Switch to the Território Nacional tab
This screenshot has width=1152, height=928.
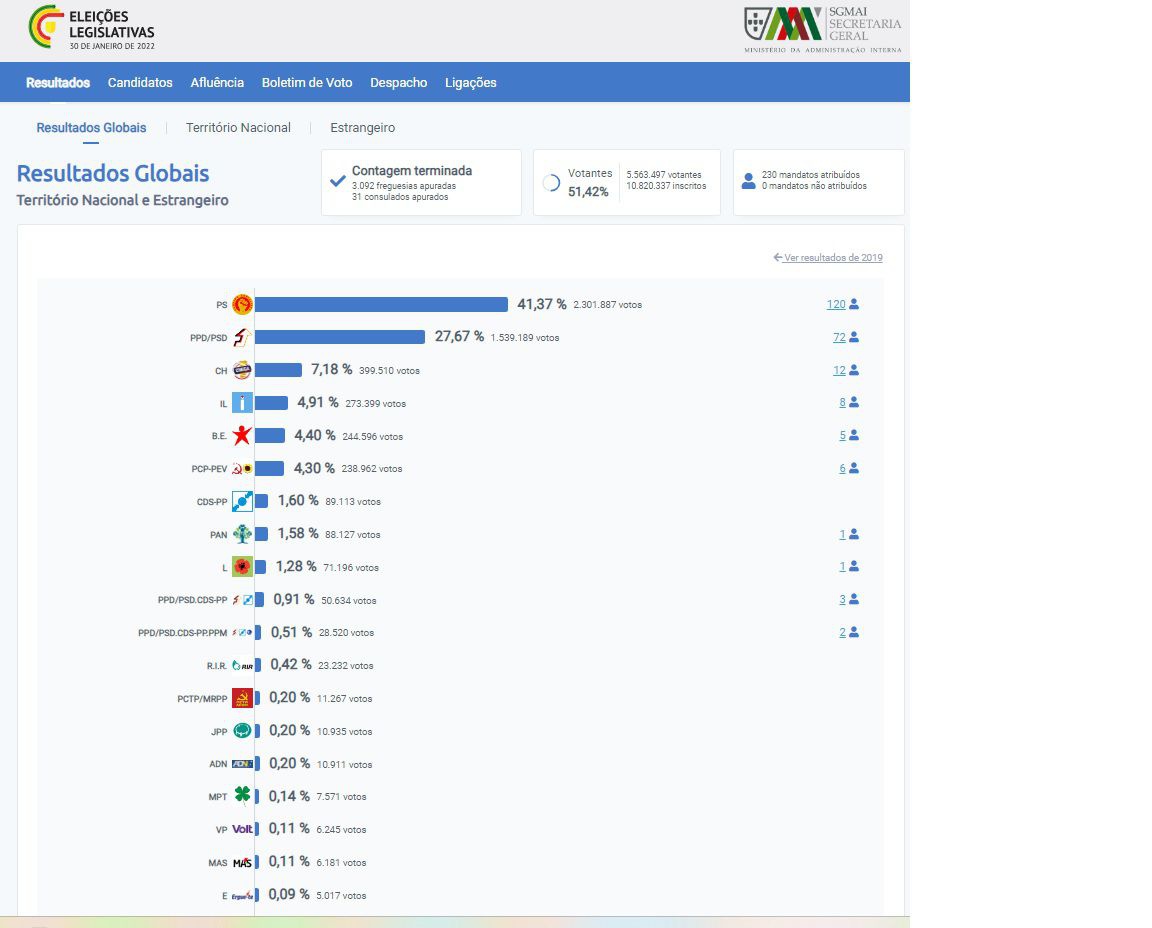pos(238,128)
